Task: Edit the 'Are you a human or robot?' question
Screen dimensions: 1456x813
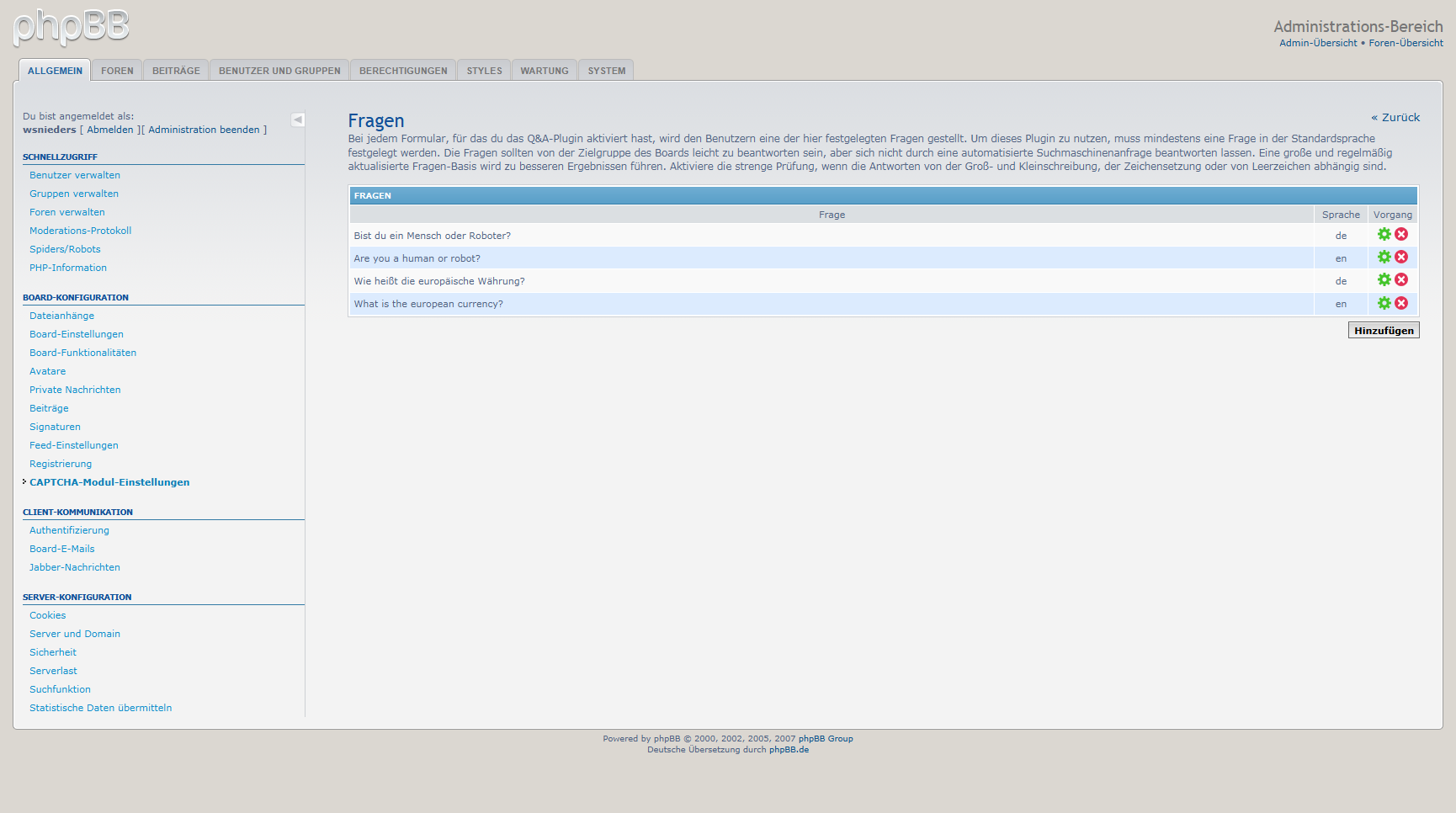Action: [x=1384, y=258]
